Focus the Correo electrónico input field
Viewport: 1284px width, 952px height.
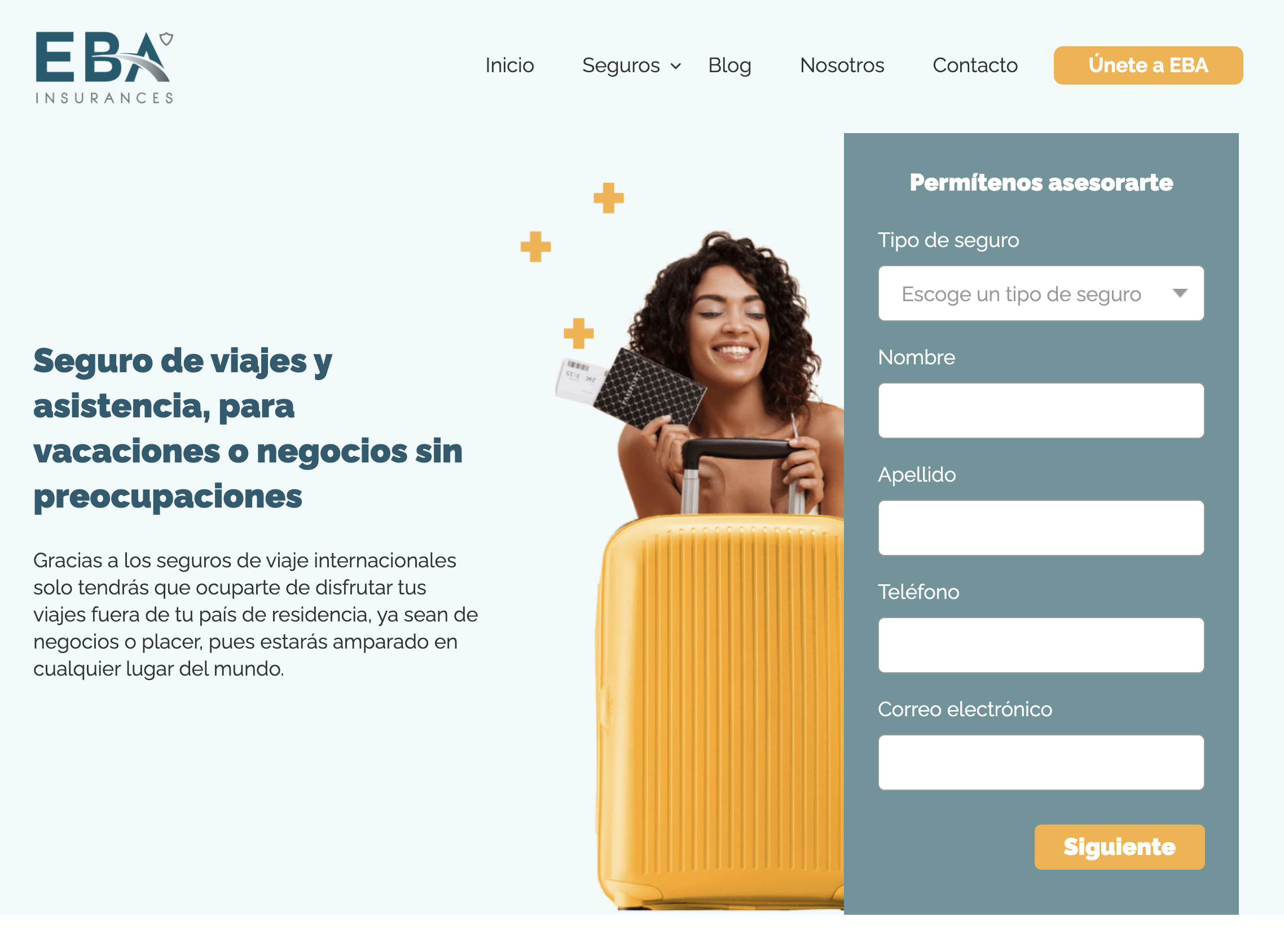pos(1041,763)
